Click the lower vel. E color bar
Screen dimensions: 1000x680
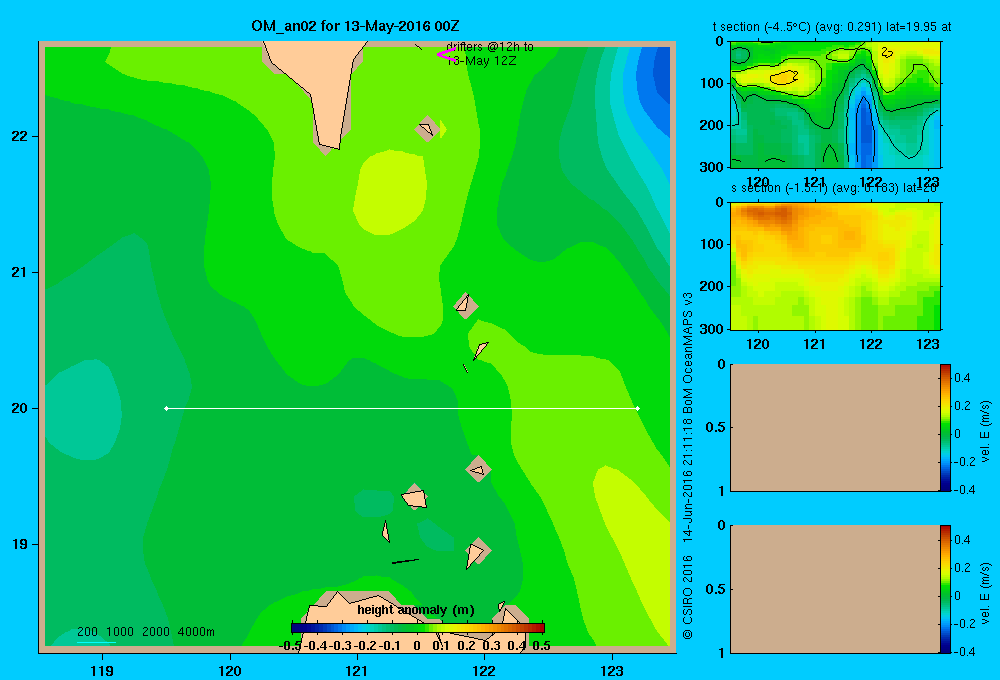(x=945, y=589)
